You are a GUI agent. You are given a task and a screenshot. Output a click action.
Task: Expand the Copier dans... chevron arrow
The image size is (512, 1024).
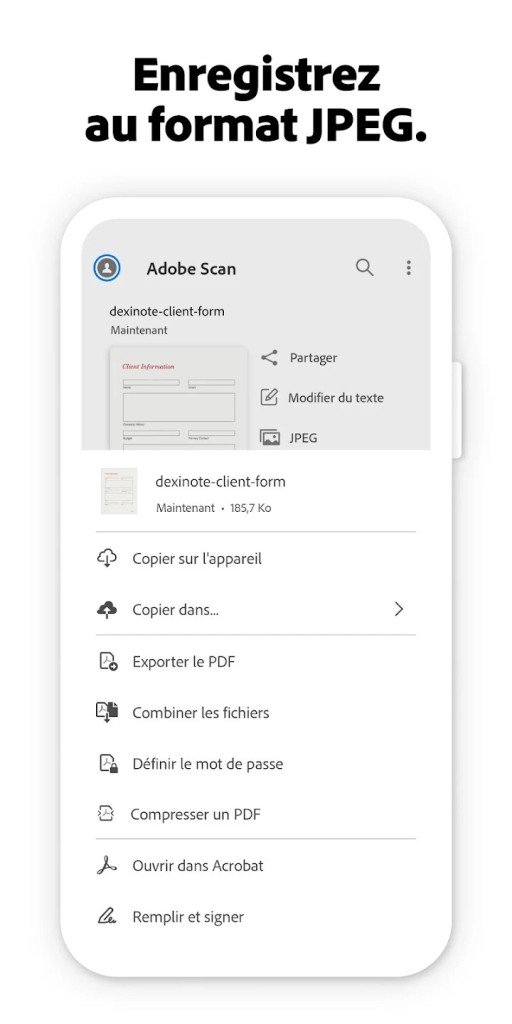tap(399, 609)
